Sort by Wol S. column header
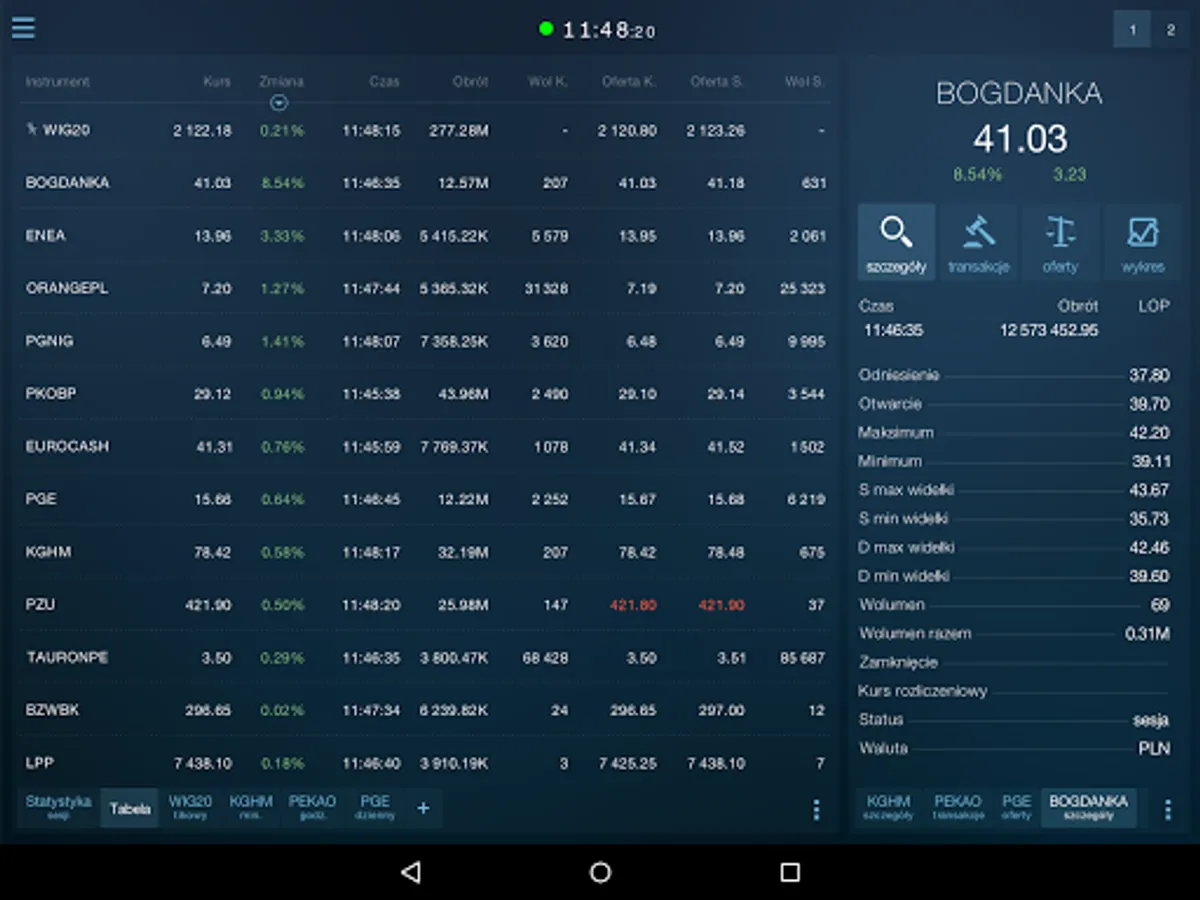The height and width of the screenshot is (900, 1200). (x=805, y=81)
